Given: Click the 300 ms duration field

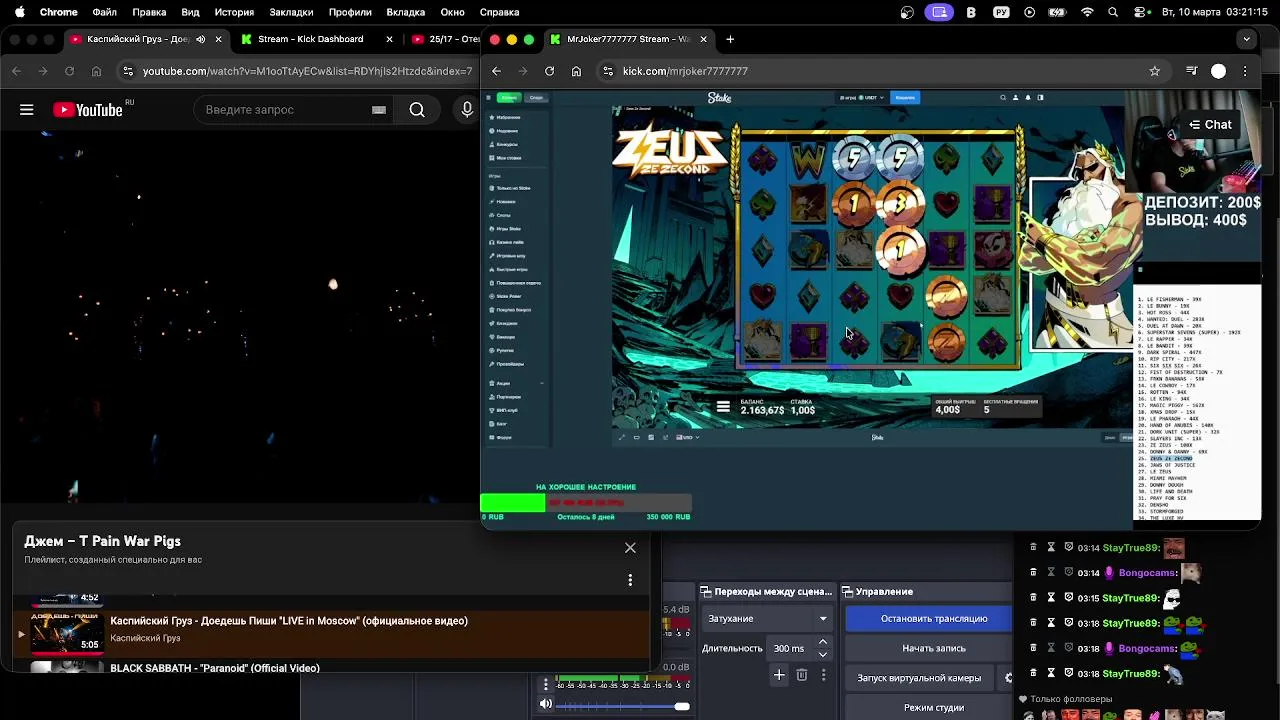Looking at the screenshot, I should pos(789,648).
